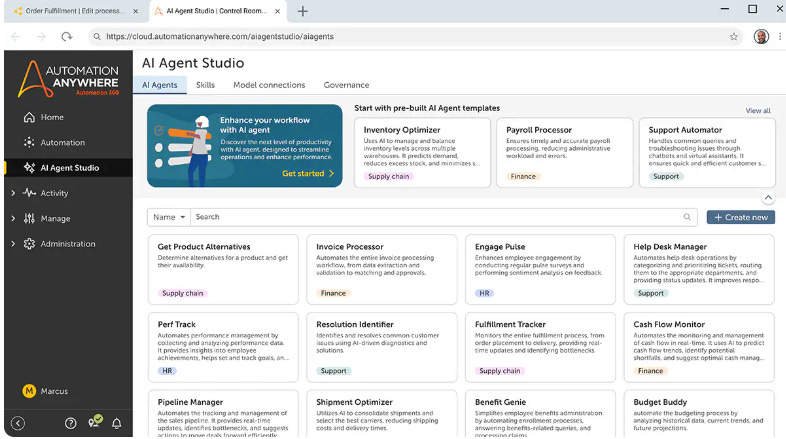This screenshot has height=439, width=786.
Task: Open a new browser tab
Action: [303, 11]
